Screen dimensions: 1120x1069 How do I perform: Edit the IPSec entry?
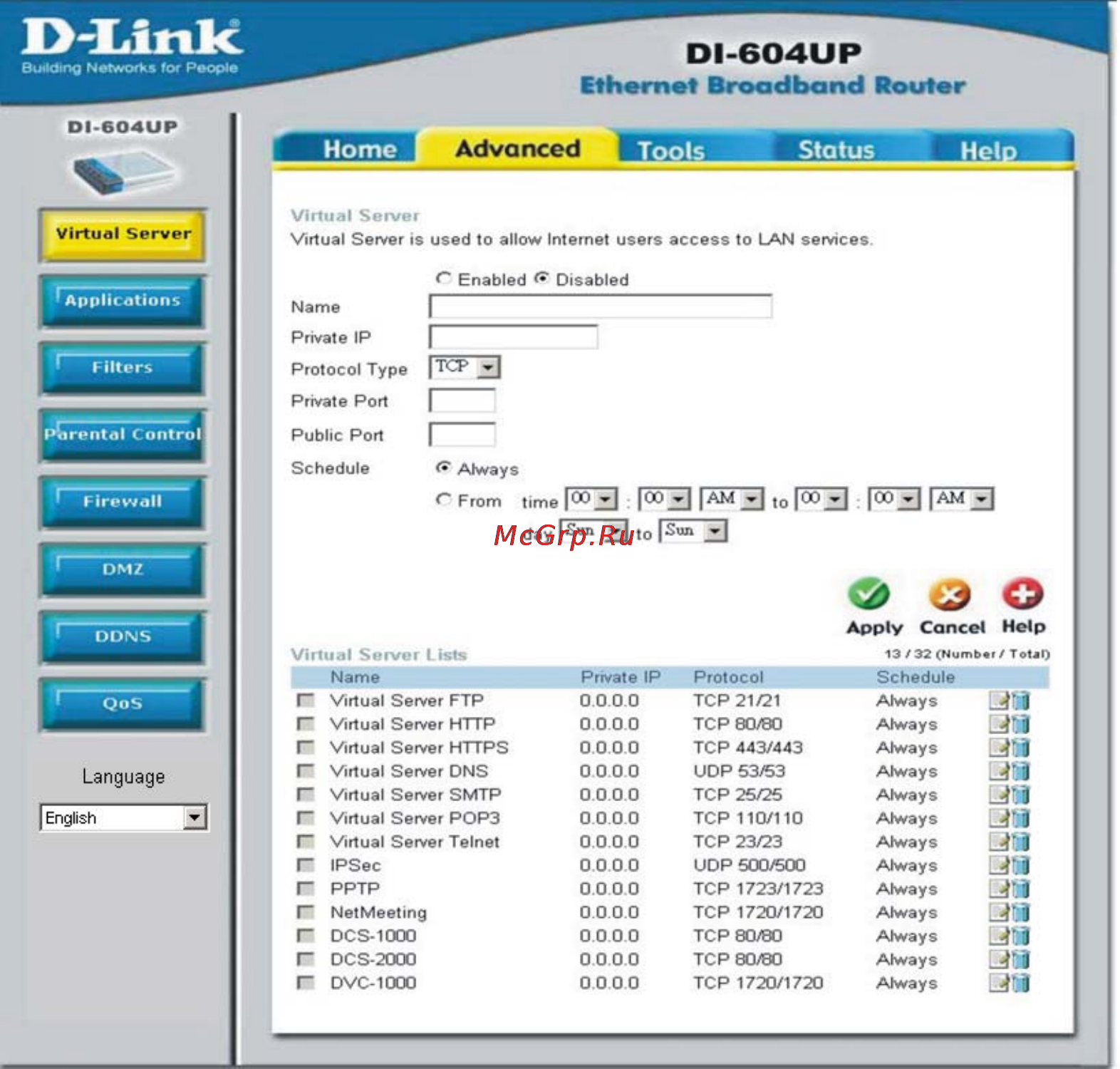(x=1000, y=865)
